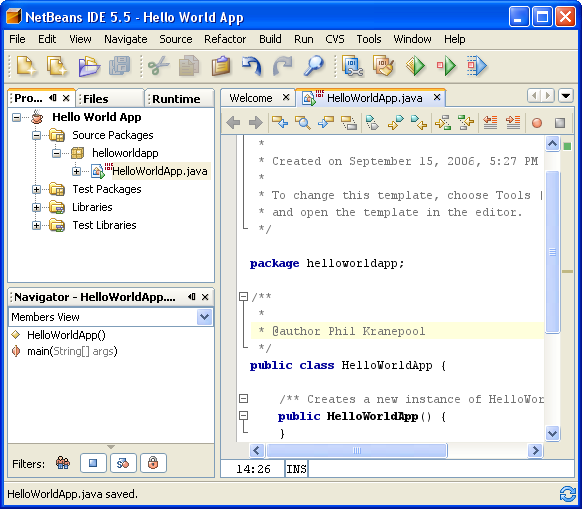The image size is (582, 509).
Task: Expand the HelloWorldApp.java tree node
Action: click(76, 171)
